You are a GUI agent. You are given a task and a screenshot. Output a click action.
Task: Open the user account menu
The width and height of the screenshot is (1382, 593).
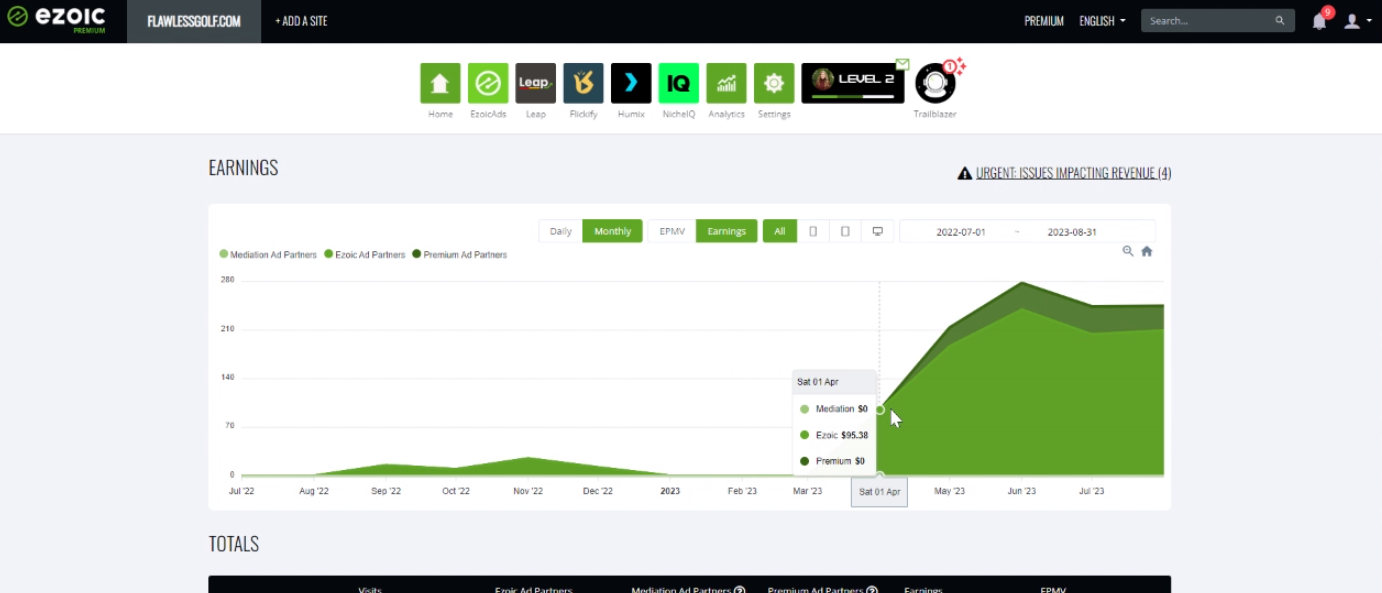pos(1355,21)
